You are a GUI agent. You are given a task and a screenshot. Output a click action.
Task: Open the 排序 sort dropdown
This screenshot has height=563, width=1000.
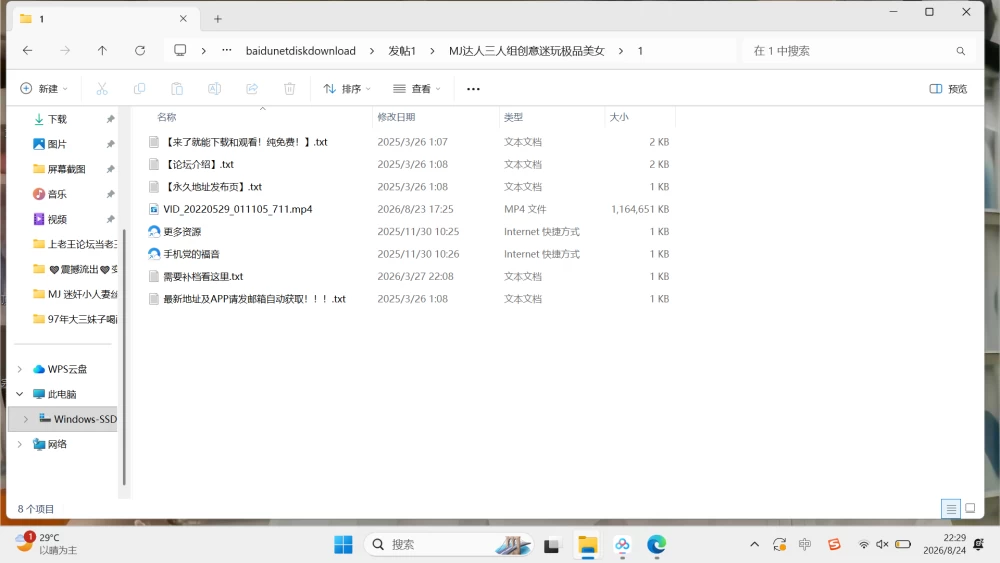coord(347,89)
